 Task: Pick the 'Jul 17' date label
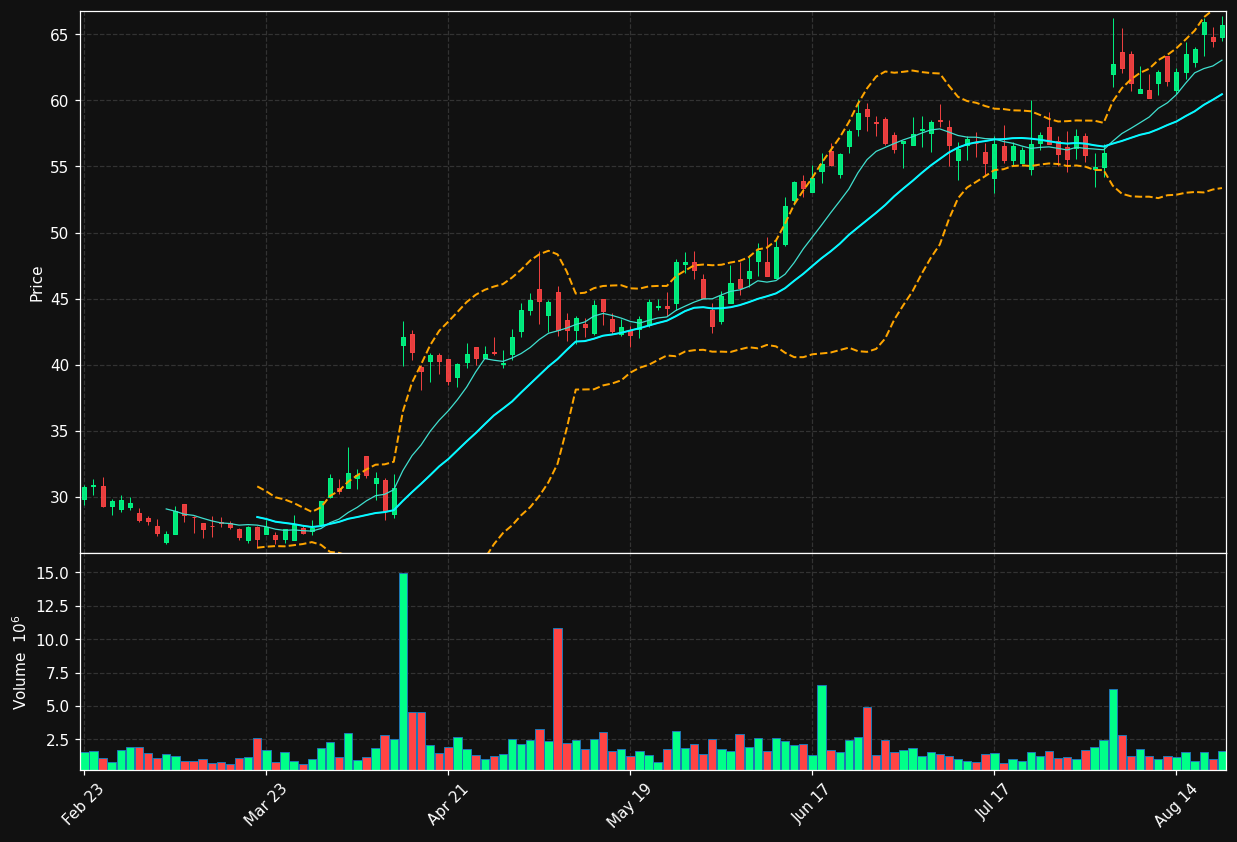[x=994, y=805]
